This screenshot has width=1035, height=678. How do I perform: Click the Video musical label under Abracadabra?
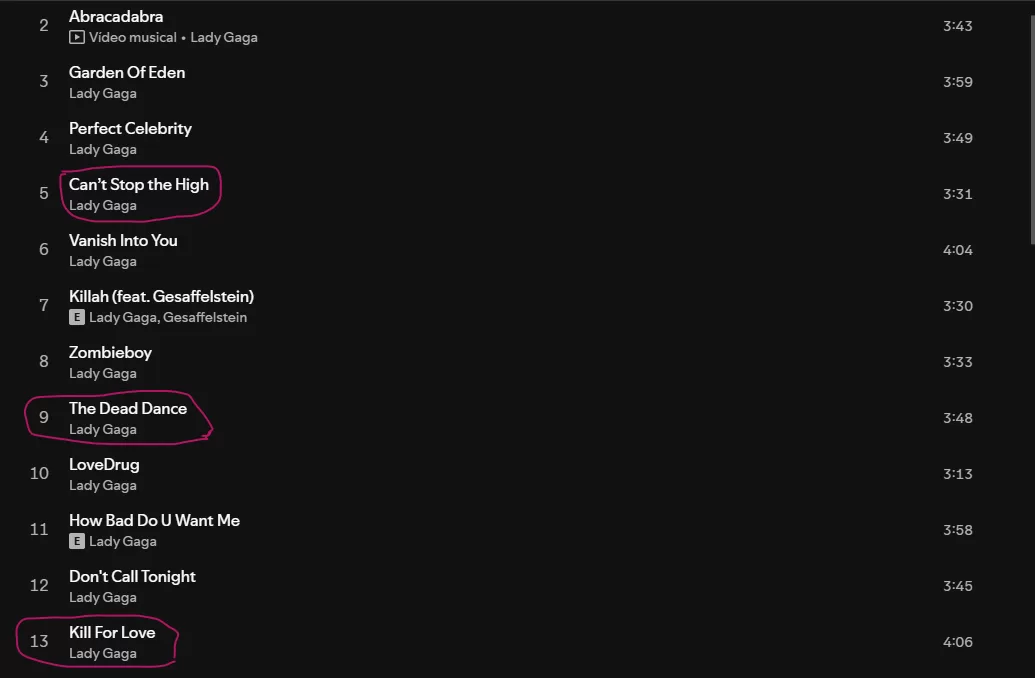pyautogui.click(x=132, y=37)
